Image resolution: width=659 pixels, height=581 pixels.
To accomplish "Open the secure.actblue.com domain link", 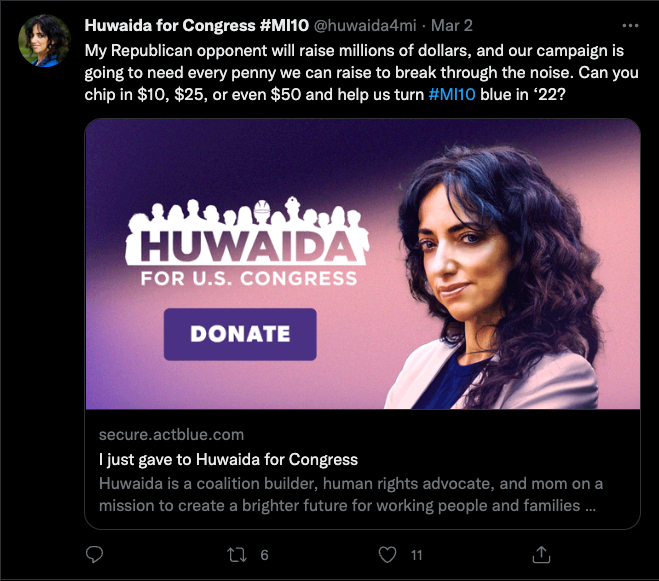I will tap(171, 434).
